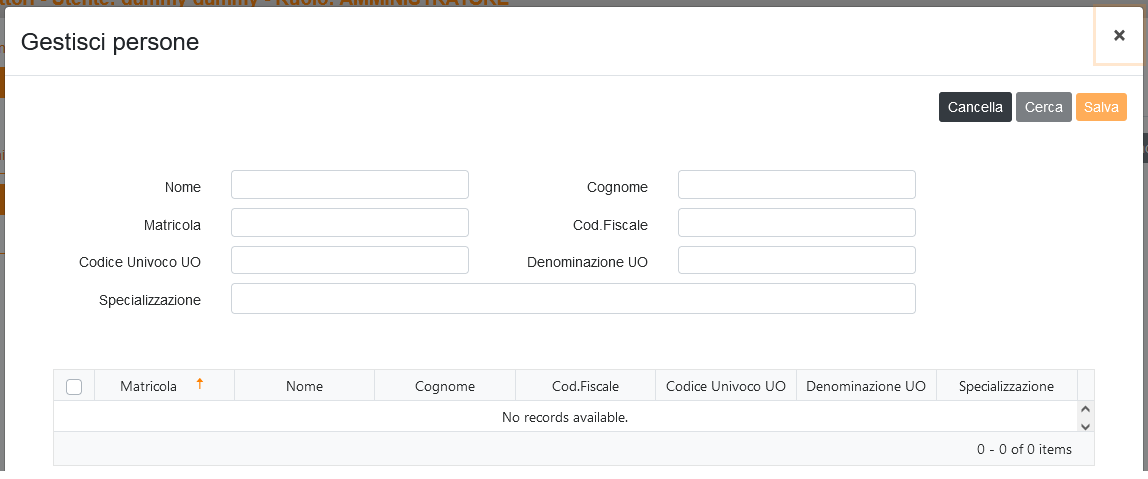The width and height of the screenshot is (1148, 479).
Task: Sort table by Denominazione UO column header
Action: tap(866, 386)
